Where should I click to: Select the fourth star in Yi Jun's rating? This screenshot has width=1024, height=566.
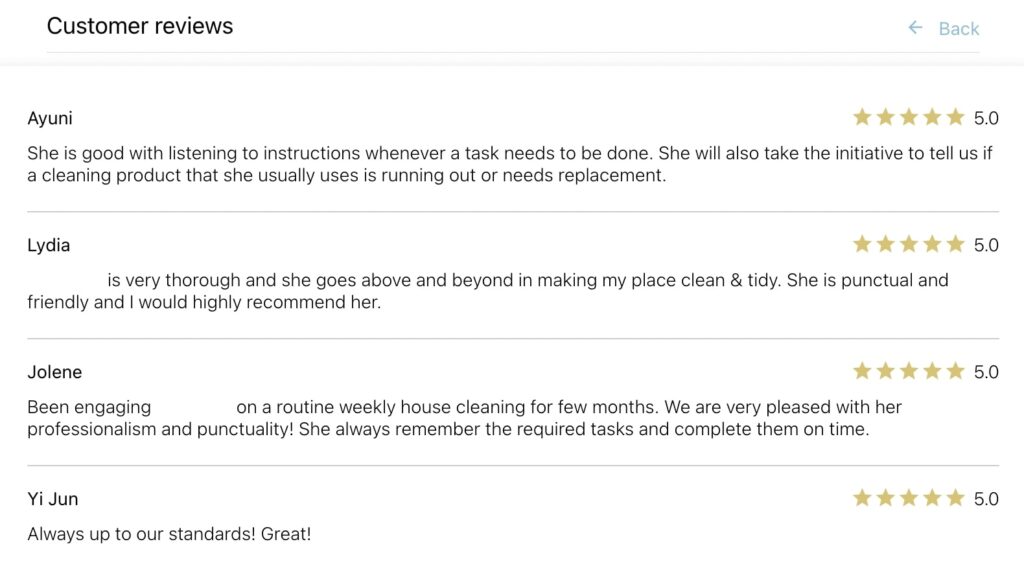click(932, 498)
